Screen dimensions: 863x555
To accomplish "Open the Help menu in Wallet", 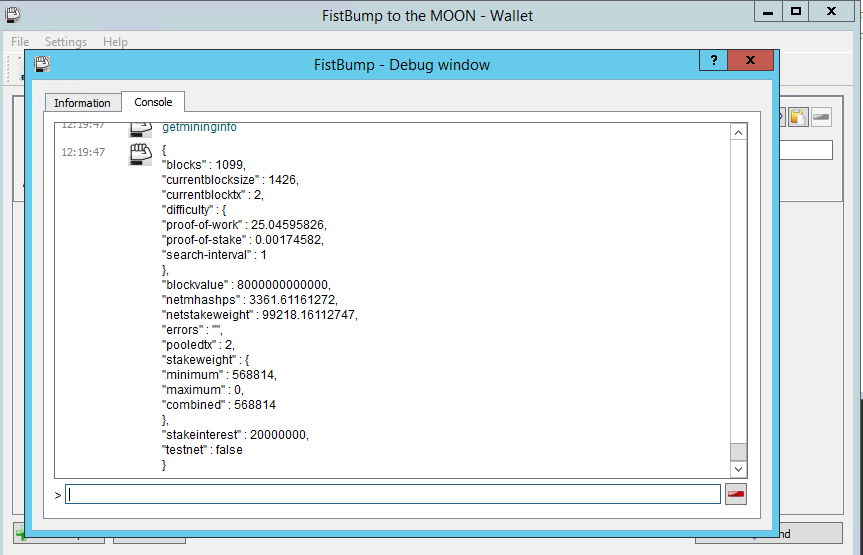I will (x=115, y=42).
